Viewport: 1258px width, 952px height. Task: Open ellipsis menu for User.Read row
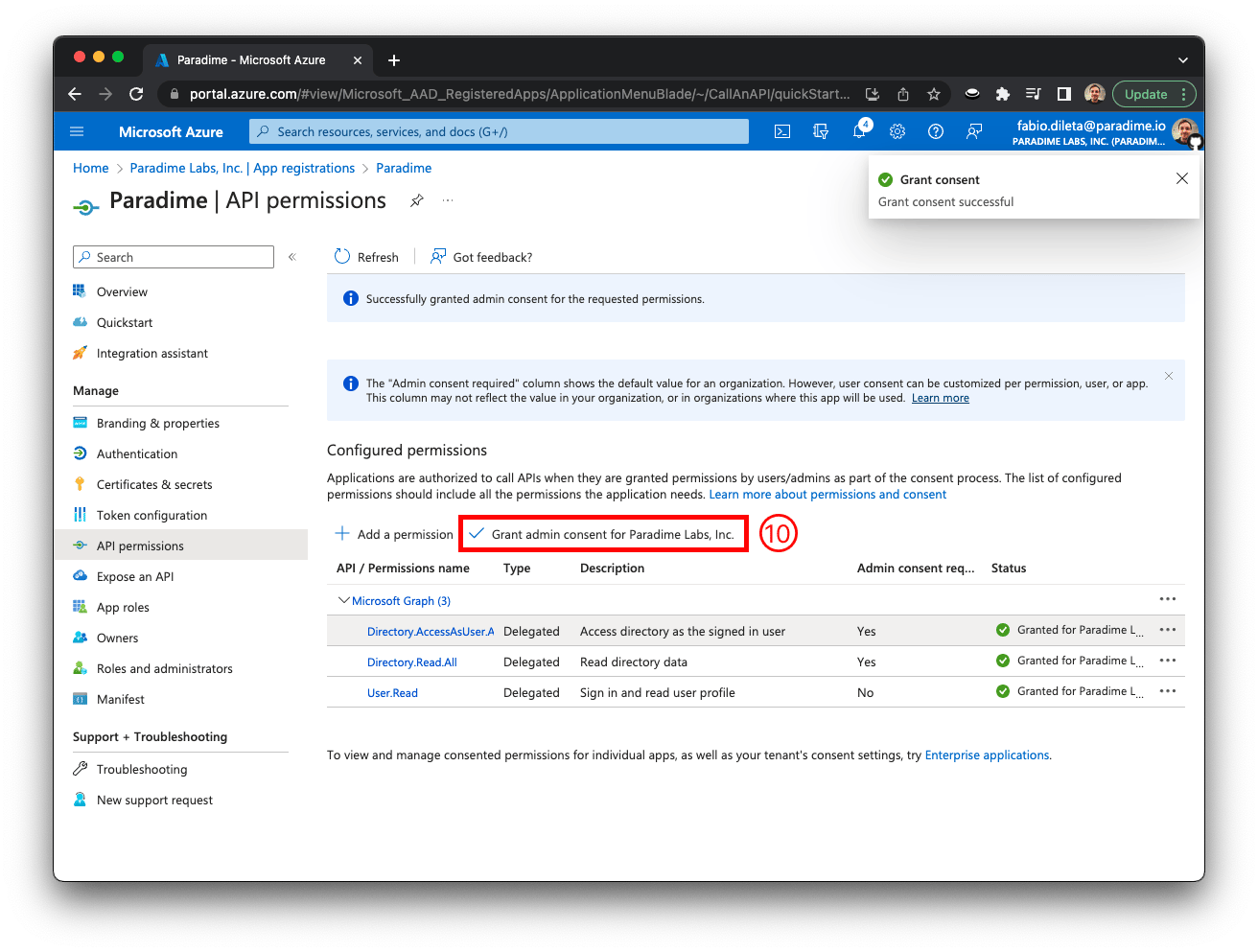point(1167,691)
